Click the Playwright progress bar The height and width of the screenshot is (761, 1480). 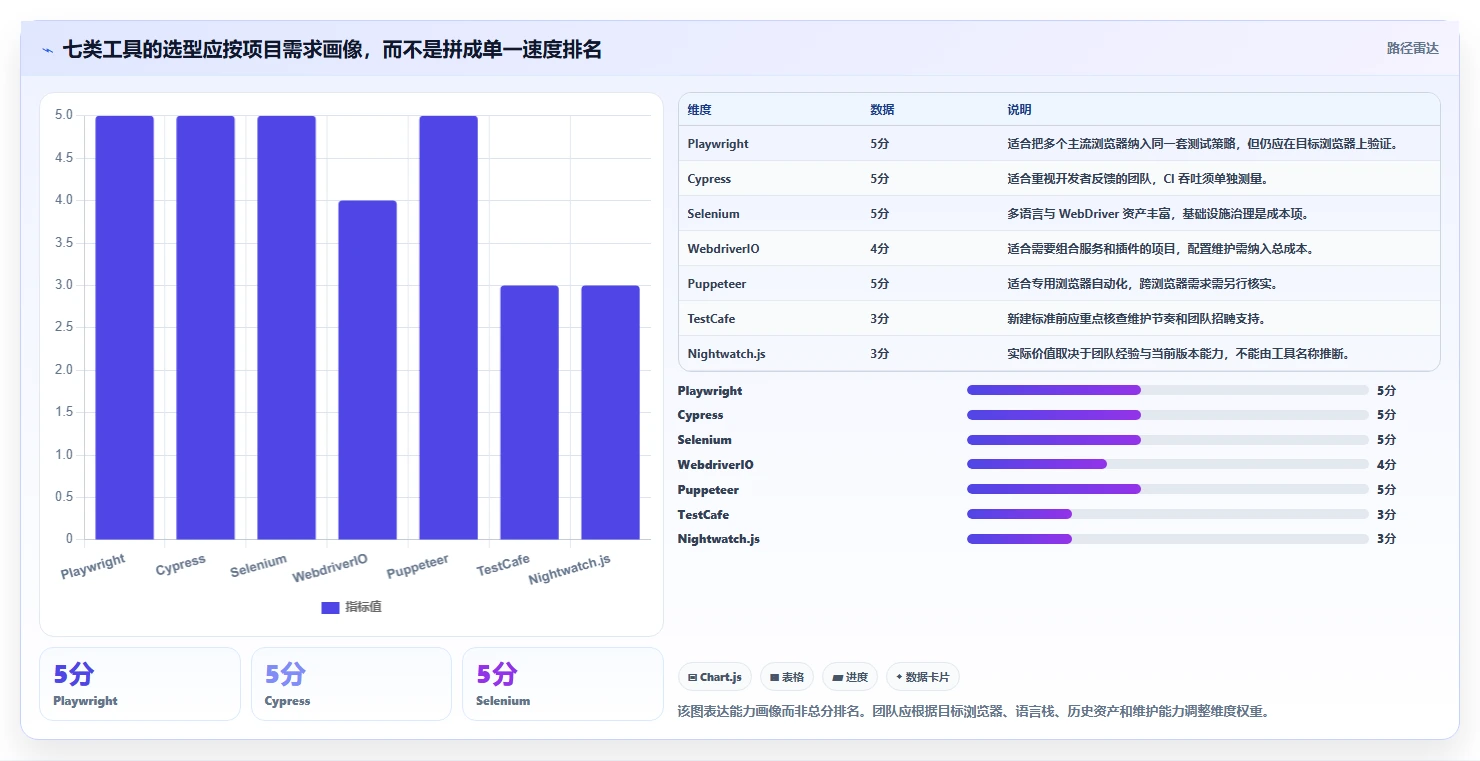[1167, 390]
